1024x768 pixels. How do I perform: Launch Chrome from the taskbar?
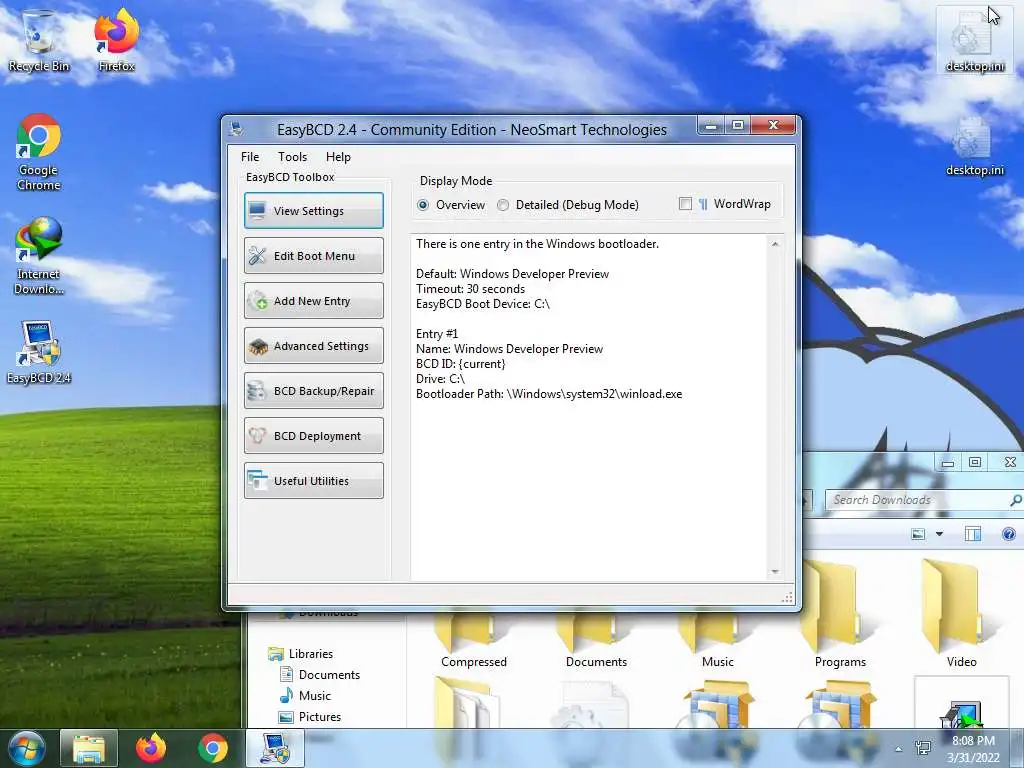point(212,748)
